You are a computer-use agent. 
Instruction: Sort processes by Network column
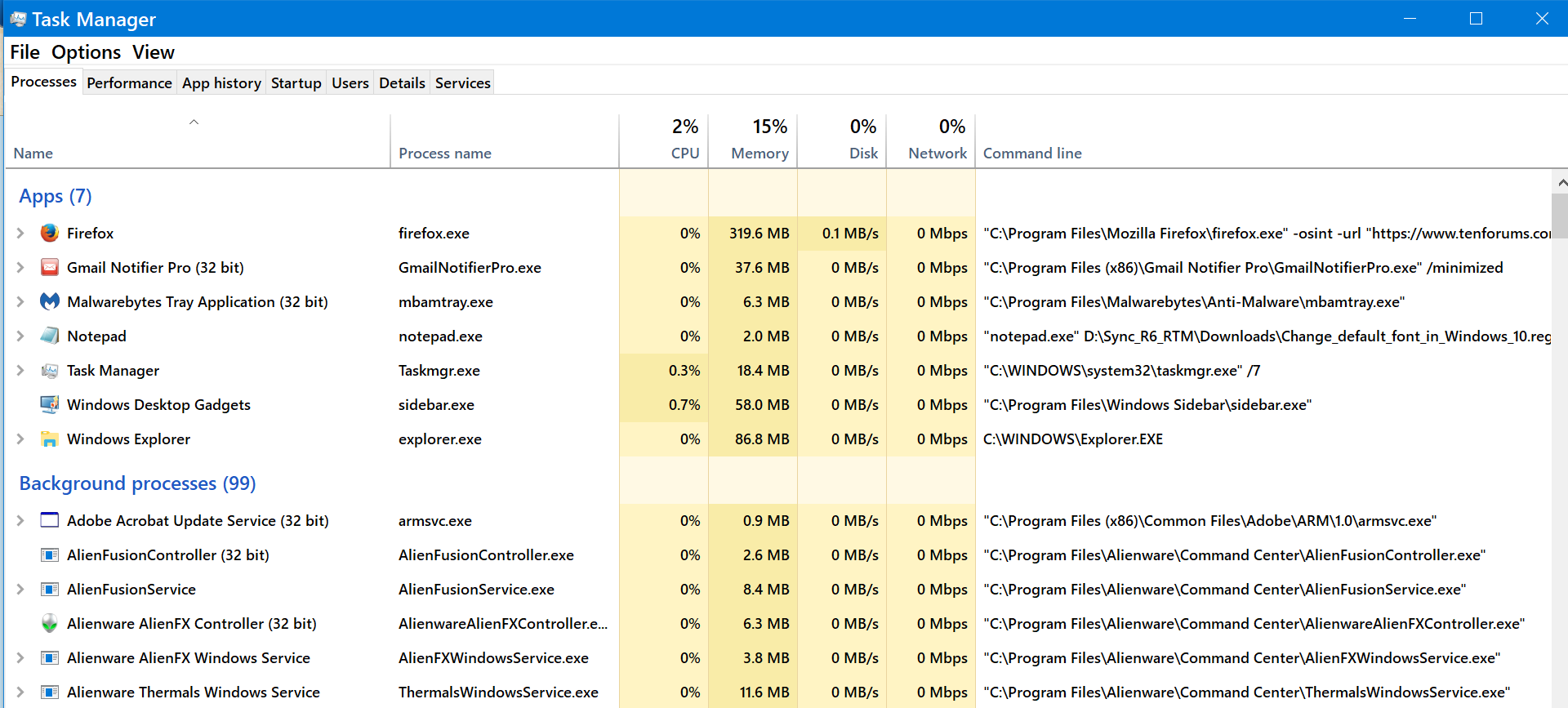coord(930,140)
